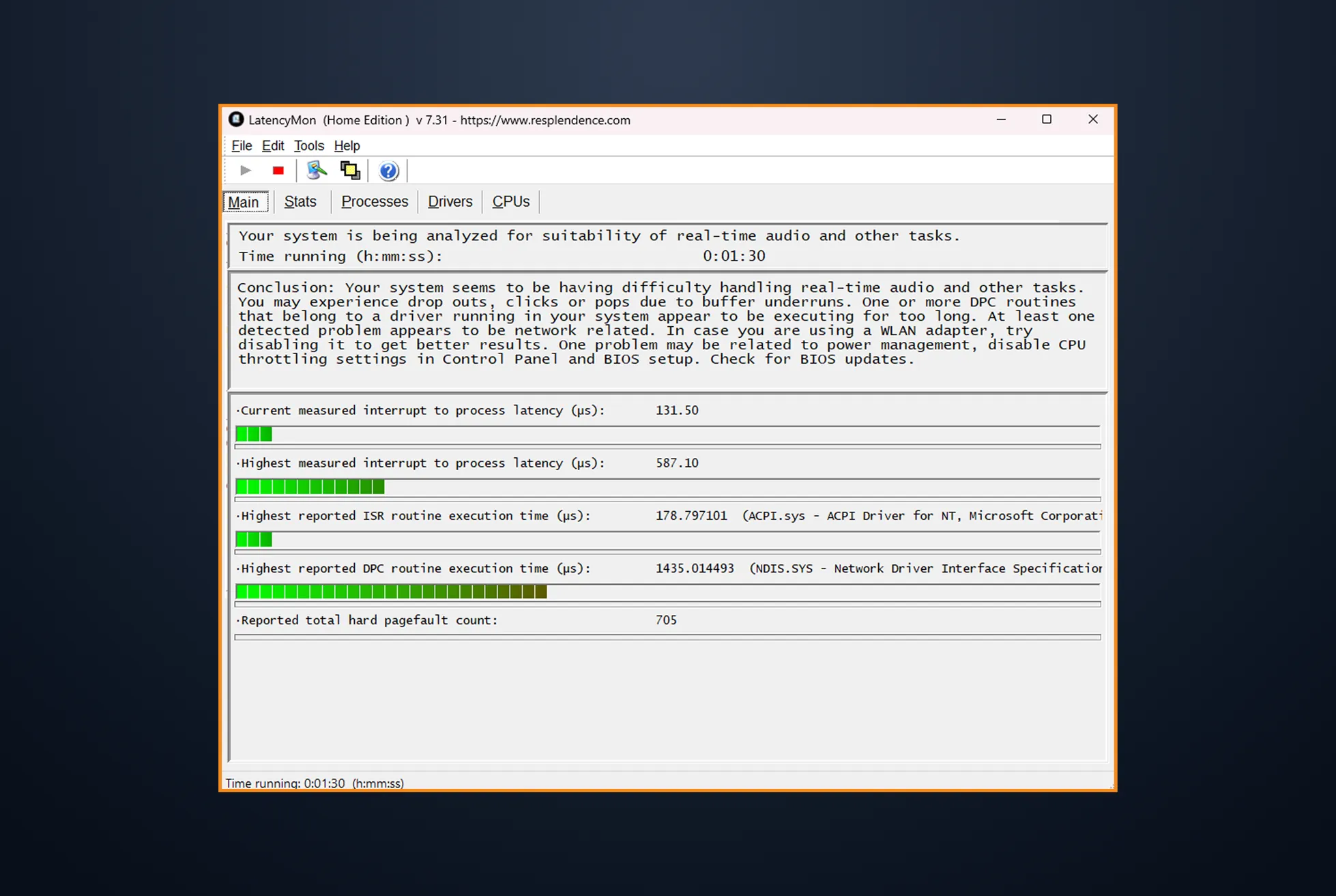Click the current latency value 131.50

(677, 410)
